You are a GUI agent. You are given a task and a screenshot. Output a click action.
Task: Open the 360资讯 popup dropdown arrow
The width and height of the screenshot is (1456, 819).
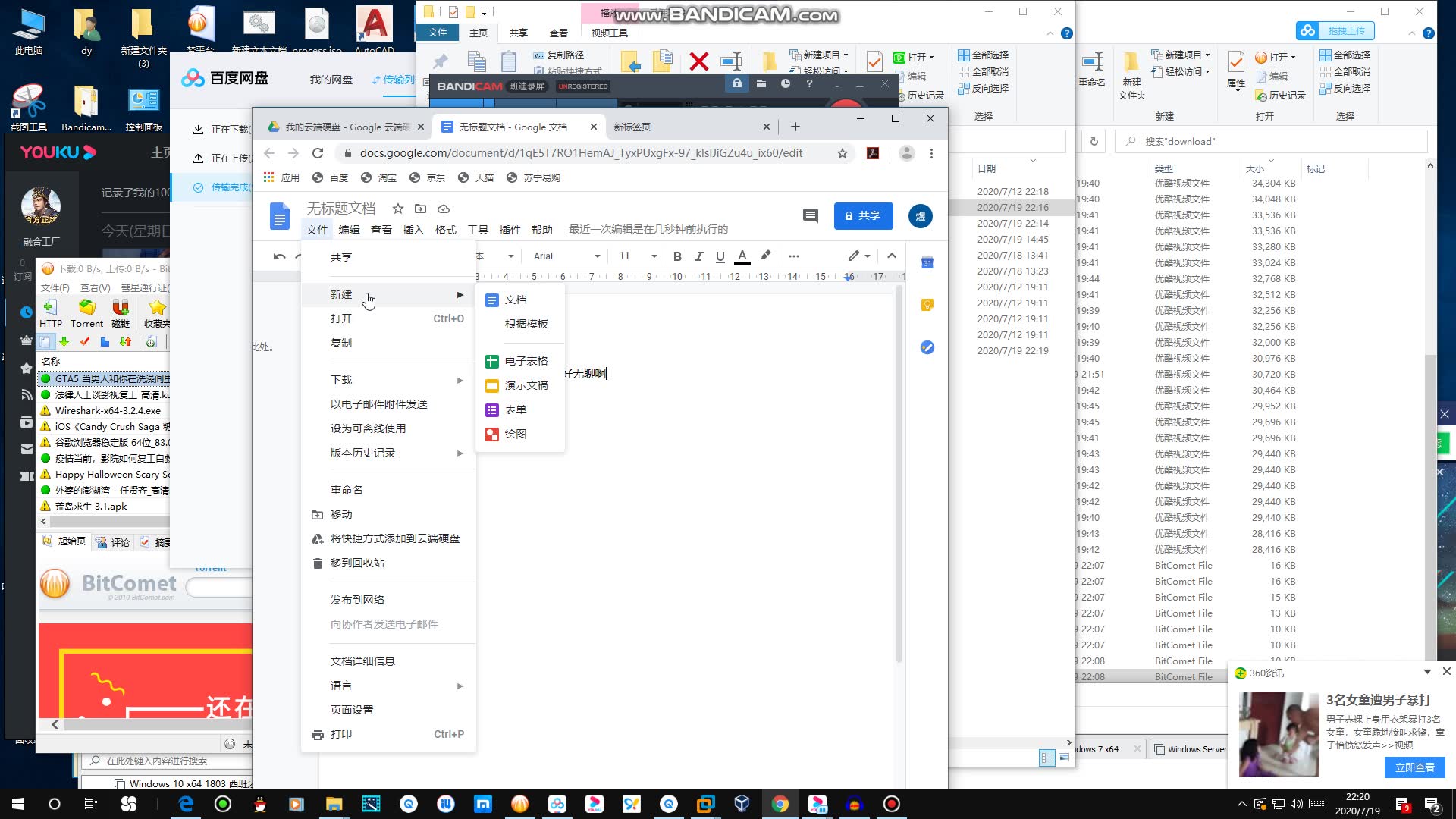tap(1427, 673)
